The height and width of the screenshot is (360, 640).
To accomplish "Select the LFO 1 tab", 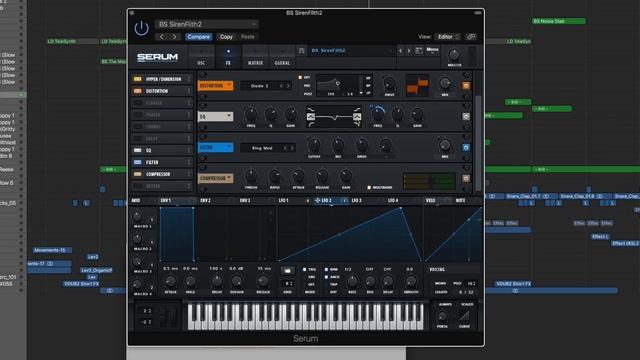I will pyautogui.click(x=284, y=200).
